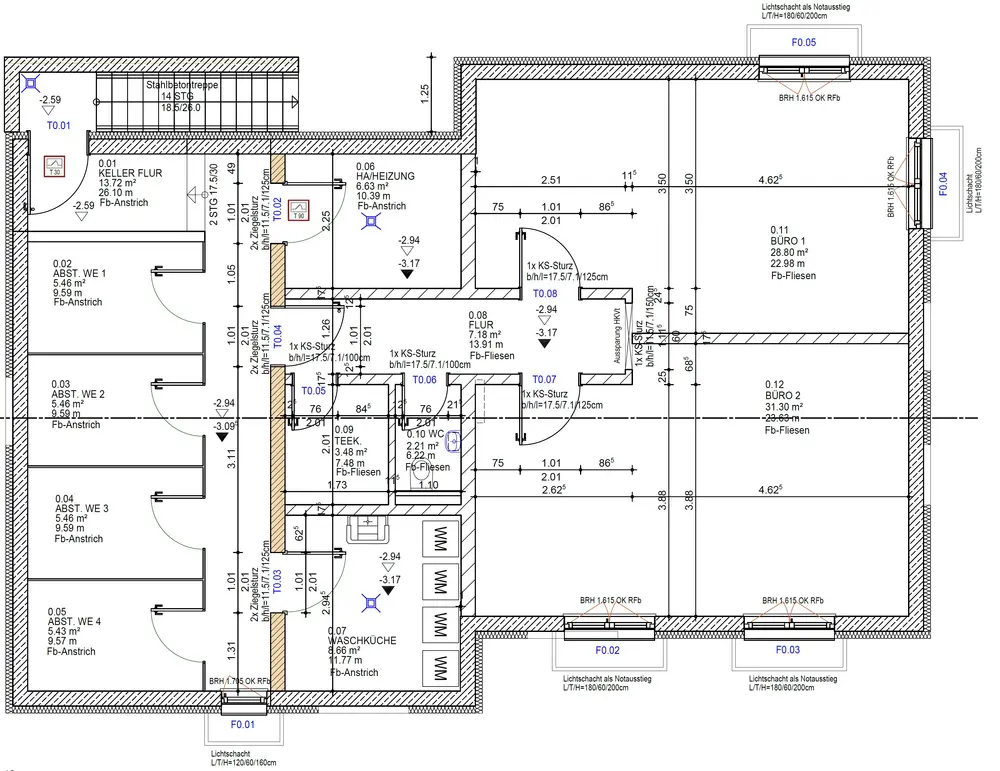Viewport: 1000px width, 771px height.
Task: Click the washbasin symbol in the WC room
Action: [453, 441]
